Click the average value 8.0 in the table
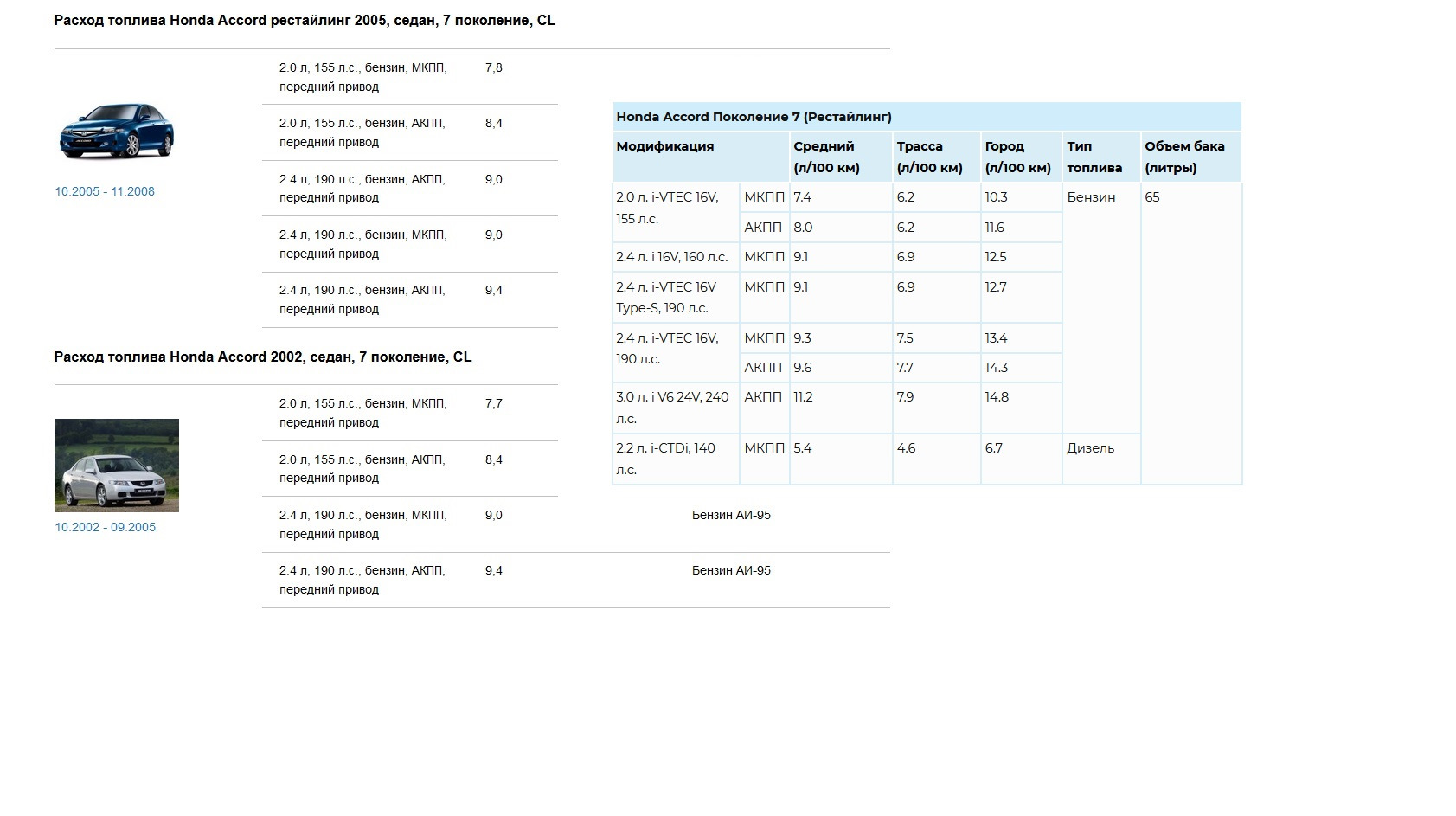The width and height of the screenshot is (1456, 816). (803, 228)
